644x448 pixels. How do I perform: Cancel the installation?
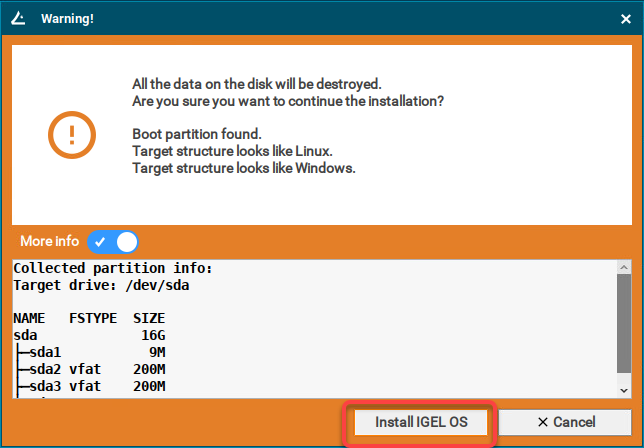(564, 422)
